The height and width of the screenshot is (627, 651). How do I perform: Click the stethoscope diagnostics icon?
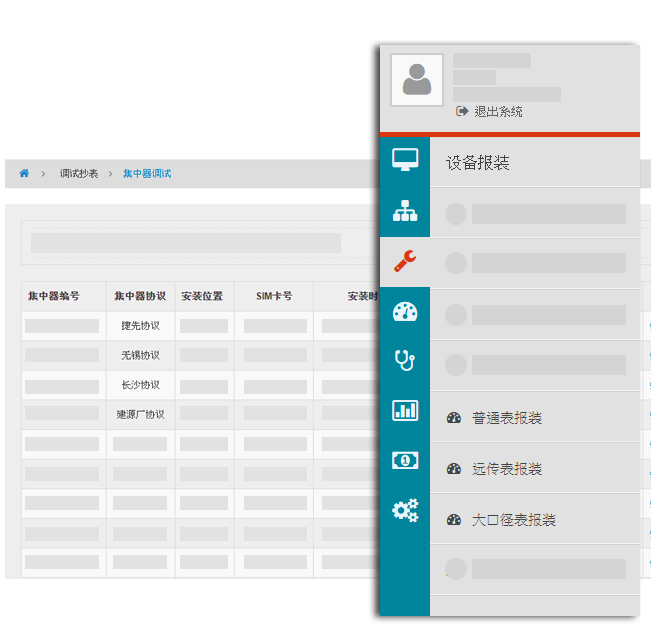(x=405, y=361)
